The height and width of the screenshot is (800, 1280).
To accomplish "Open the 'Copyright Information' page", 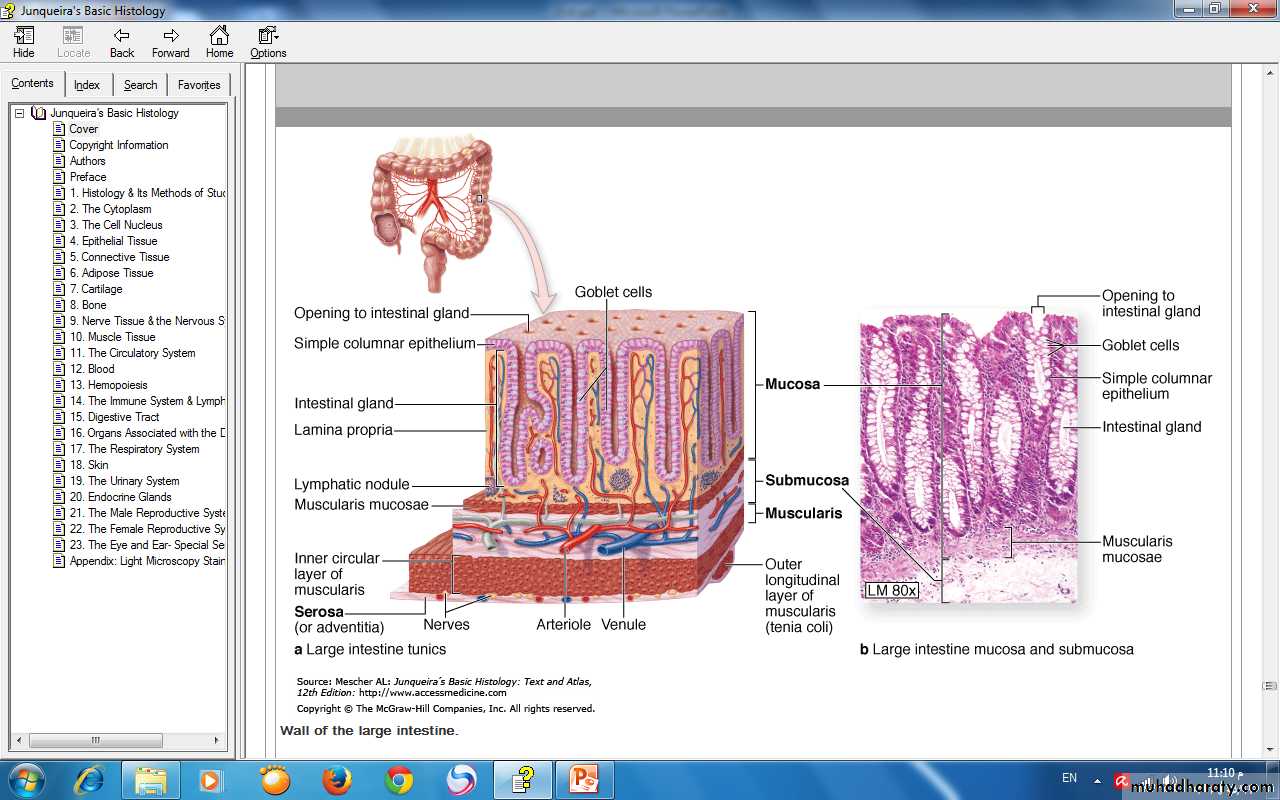I will pos(119,145).
